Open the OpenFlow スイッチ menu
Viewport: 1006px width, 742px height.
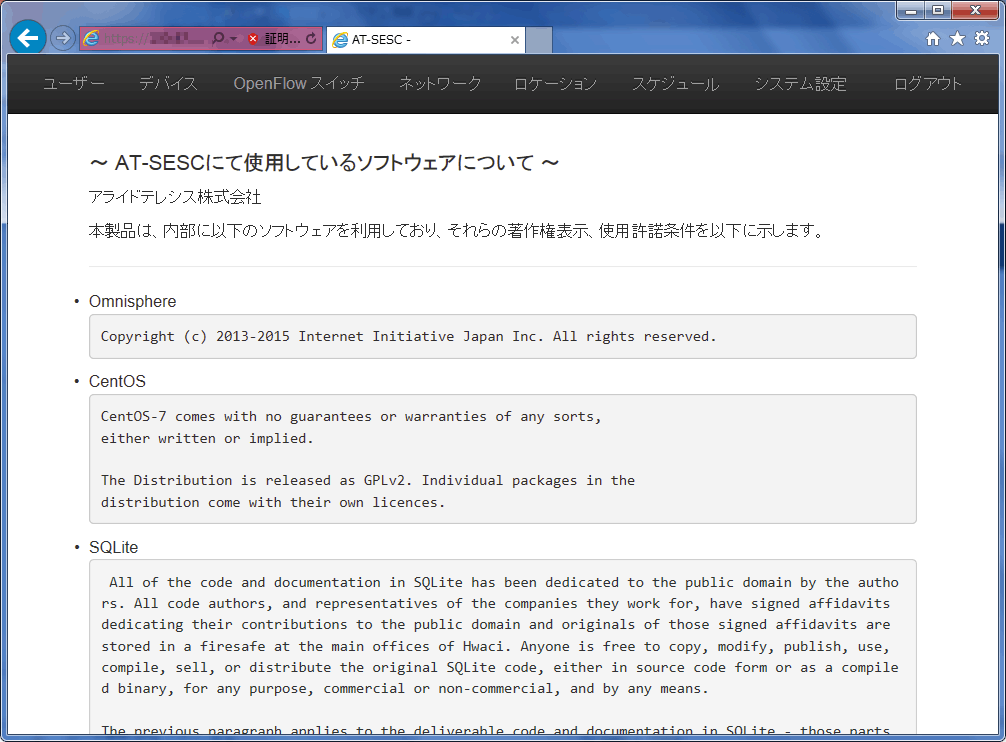point(299,84)
